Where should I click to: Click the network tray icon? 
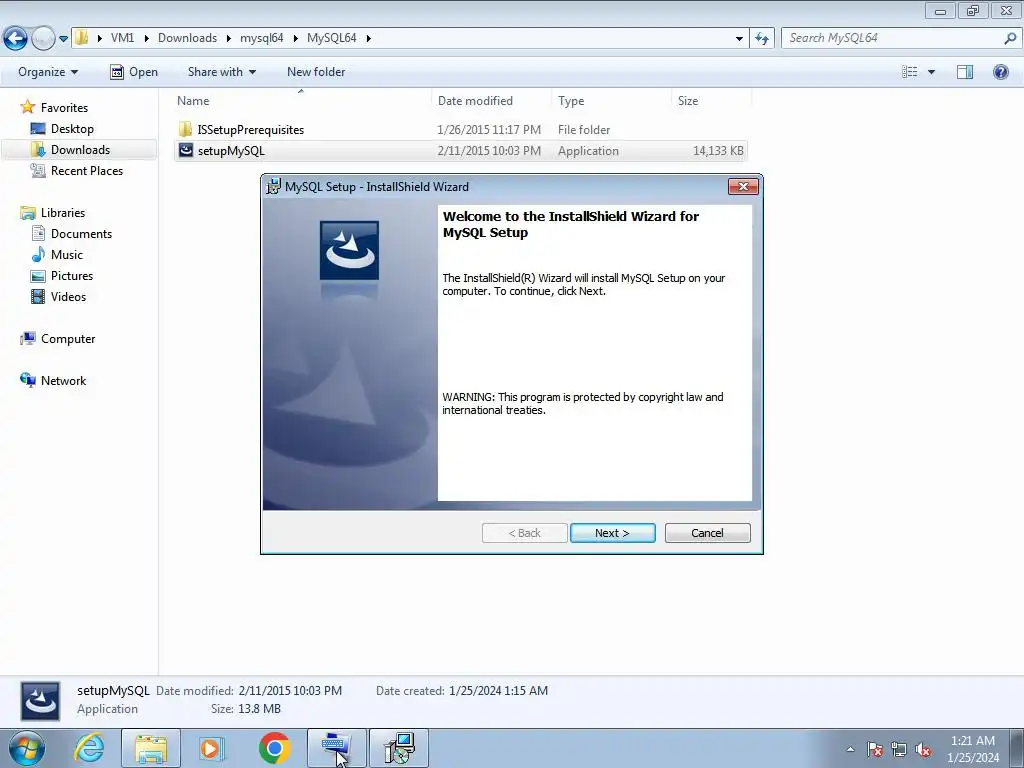(899, 749)
